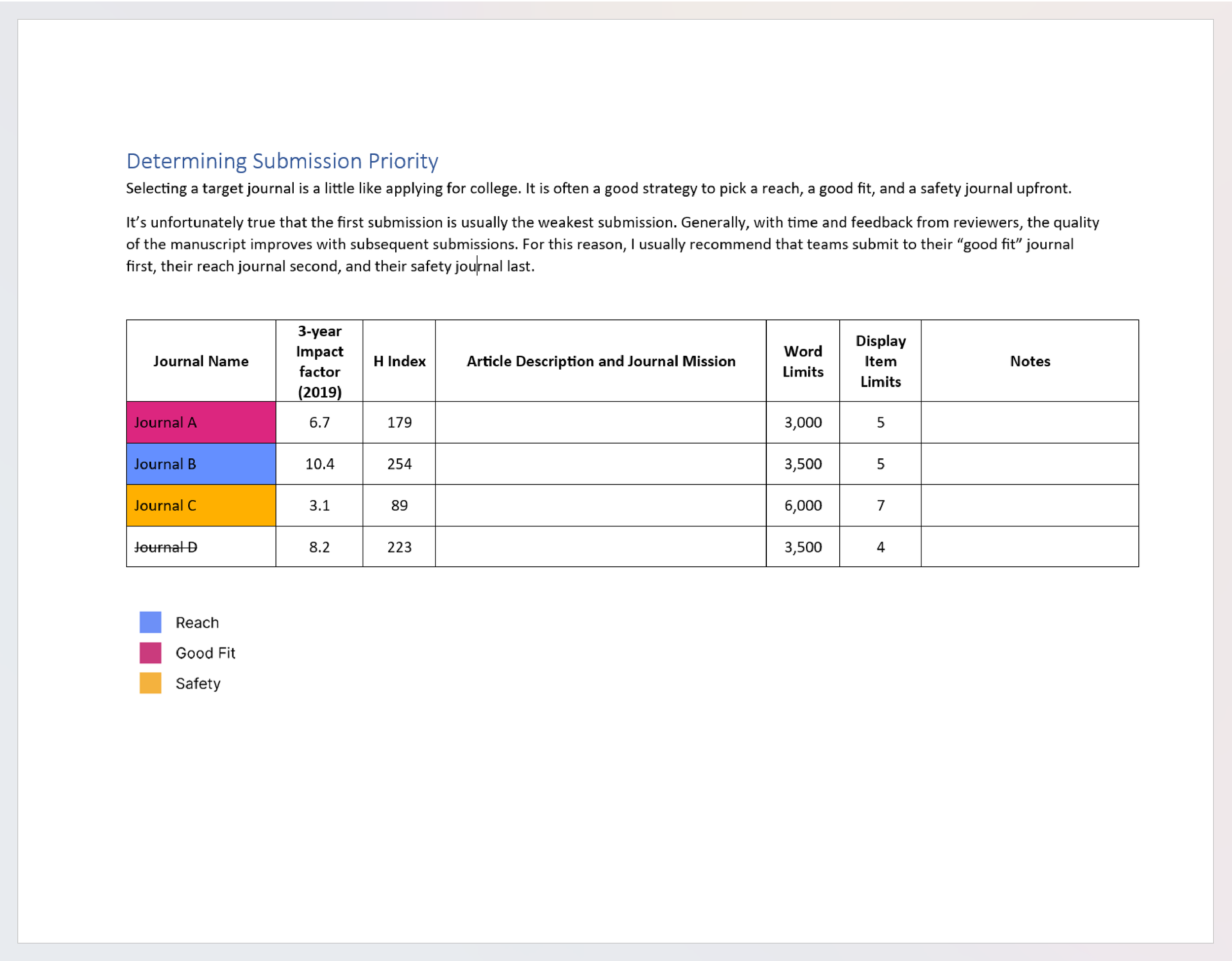Click the empty Notes cell for Journal D

click(1029, 547)
